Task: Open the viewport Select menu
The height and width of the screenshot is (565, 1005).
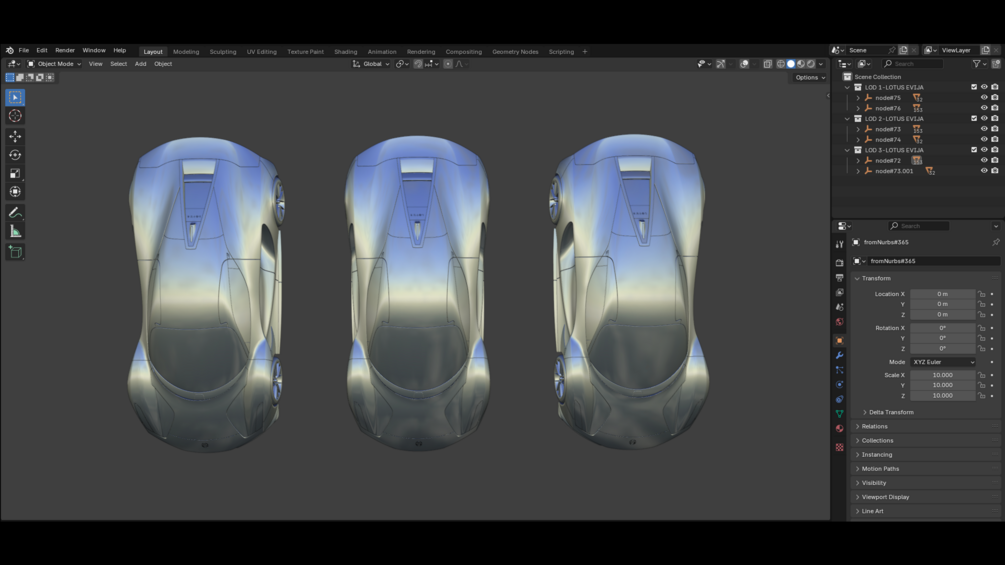Action: point(119,64)
